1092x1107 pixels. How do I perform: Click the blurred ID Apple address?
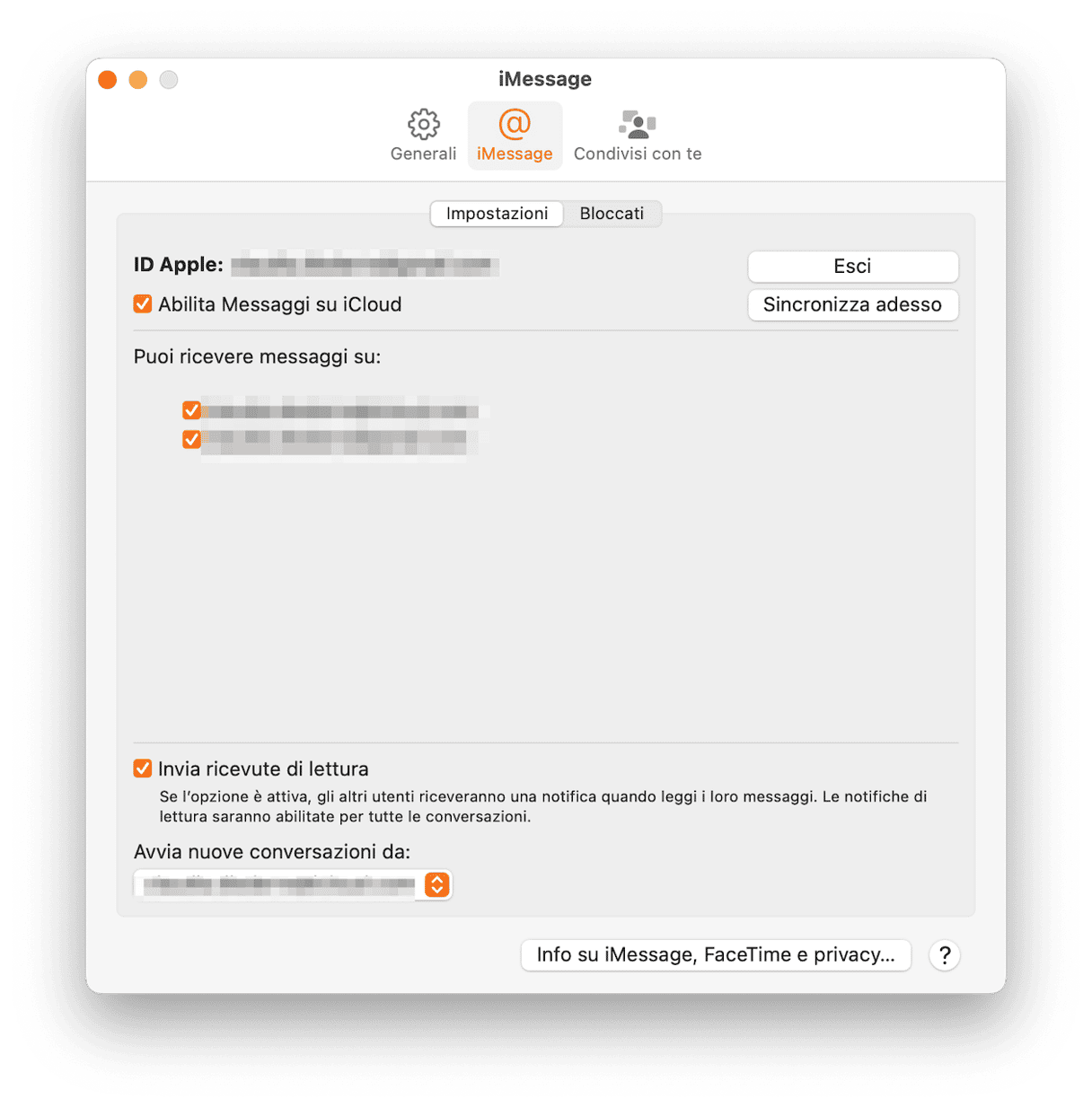click(x=365, y=265)
